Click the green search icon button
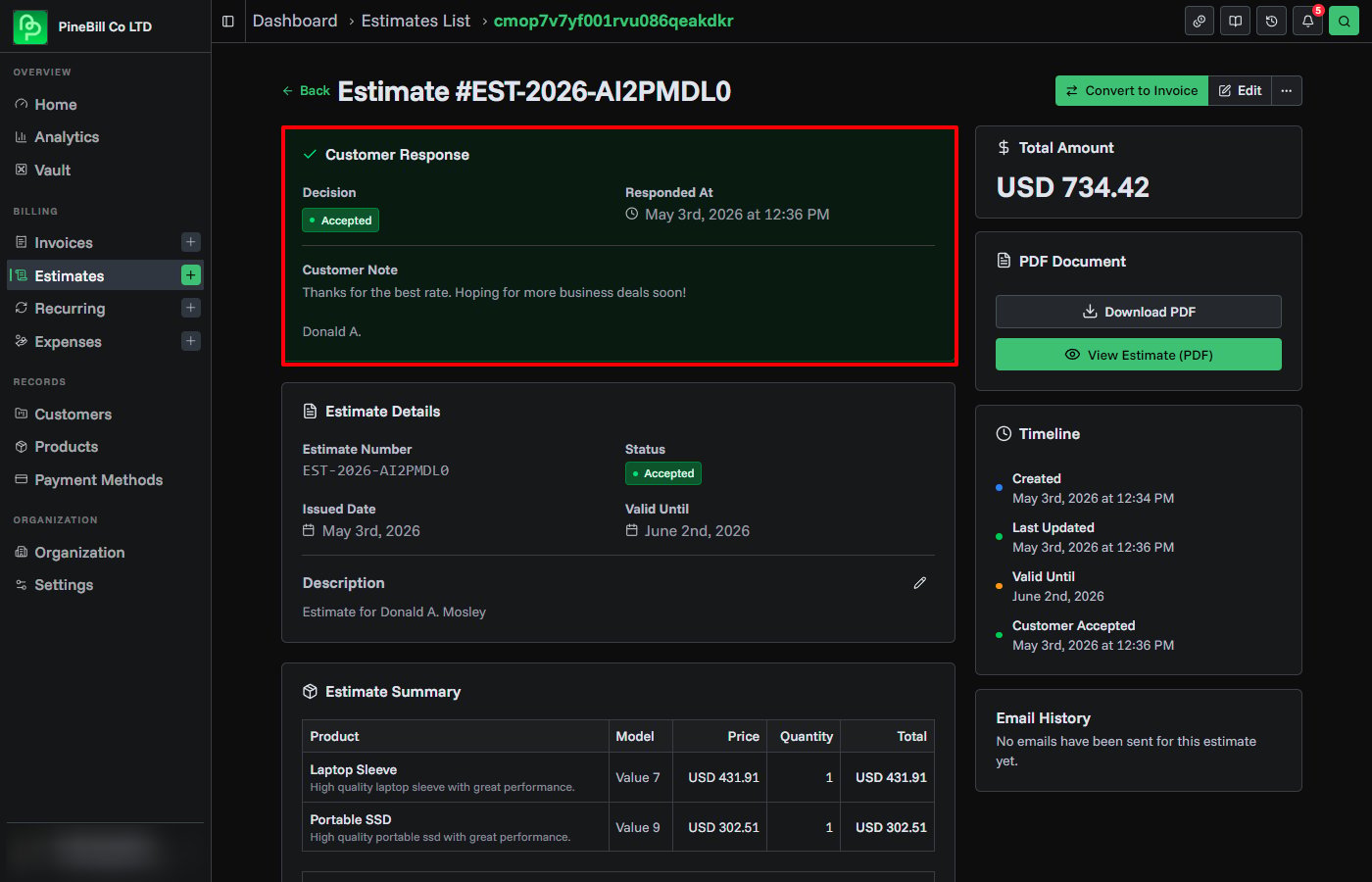1372x882 pixels. [1345, 21]
